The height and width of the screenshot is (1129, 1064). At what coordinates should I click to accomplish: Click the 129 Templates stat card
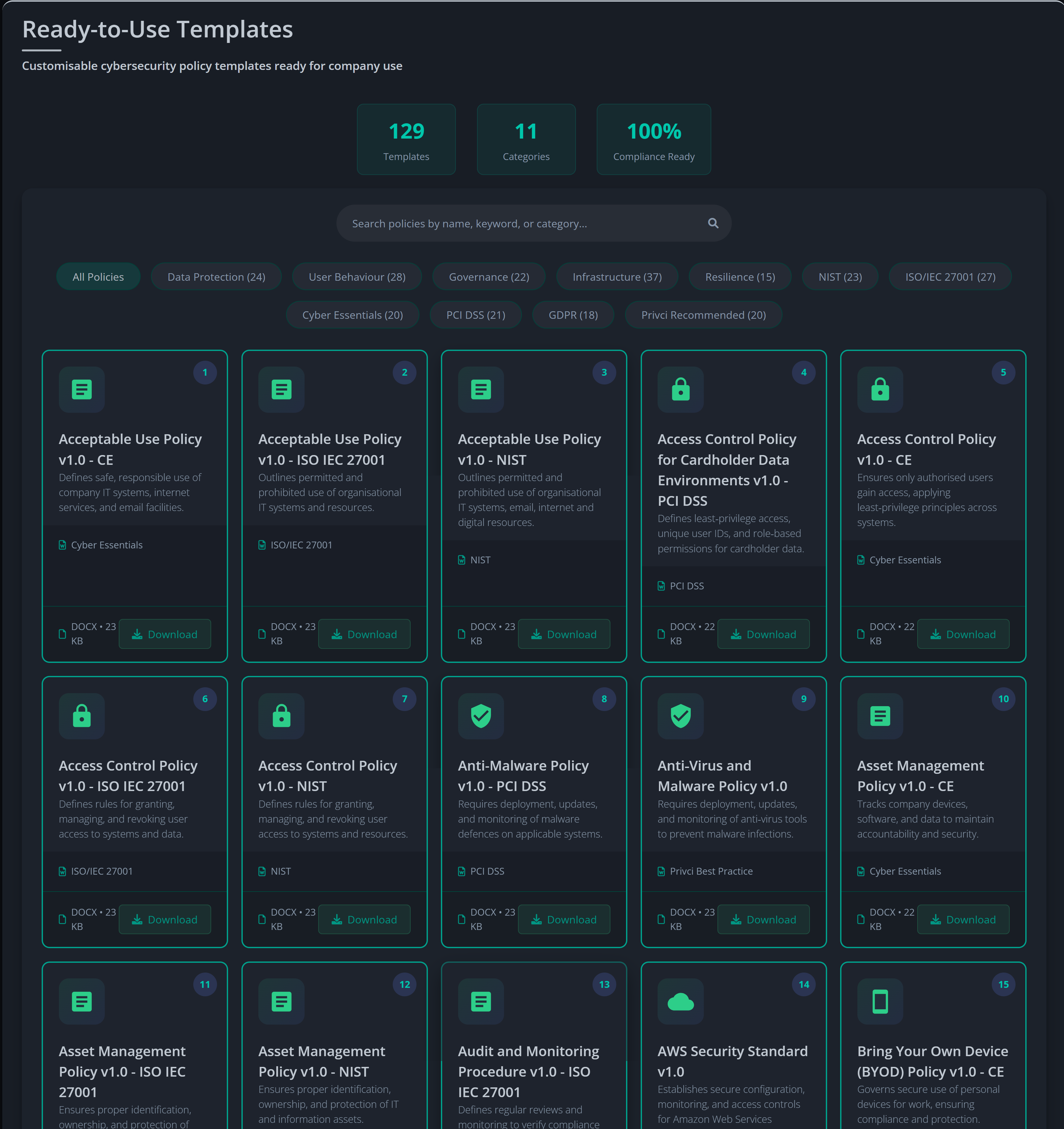coord(406,139)
